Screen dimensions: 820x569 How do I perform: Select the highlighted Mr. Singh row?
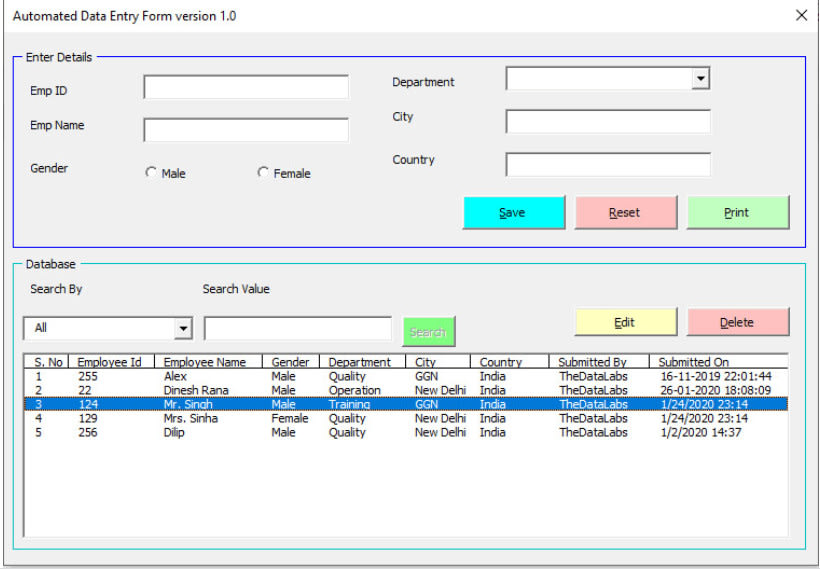pyautogui.click(x=406, y=404)
